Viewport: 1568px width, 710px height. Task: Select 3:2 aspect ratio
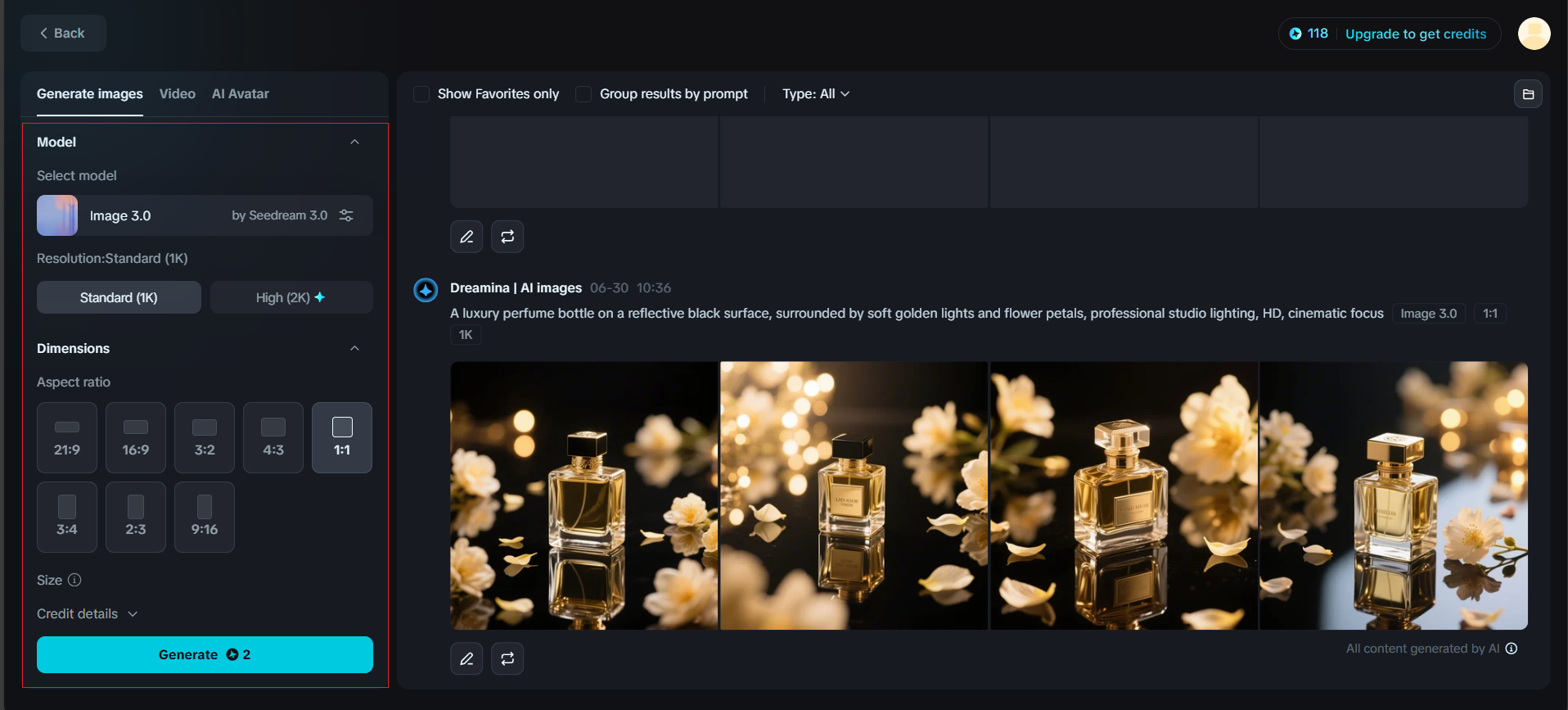205,437
